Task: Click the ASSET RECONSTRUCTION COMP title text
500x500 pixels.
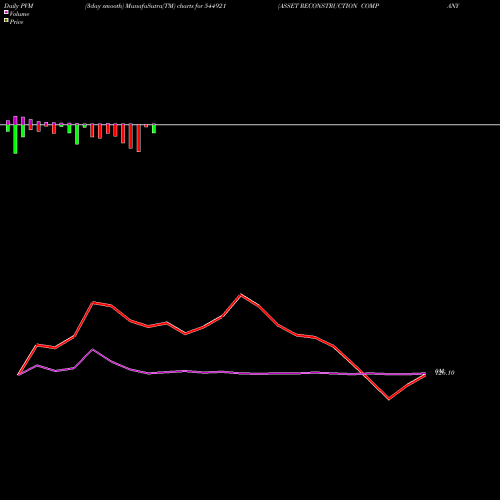Action: 328,6
